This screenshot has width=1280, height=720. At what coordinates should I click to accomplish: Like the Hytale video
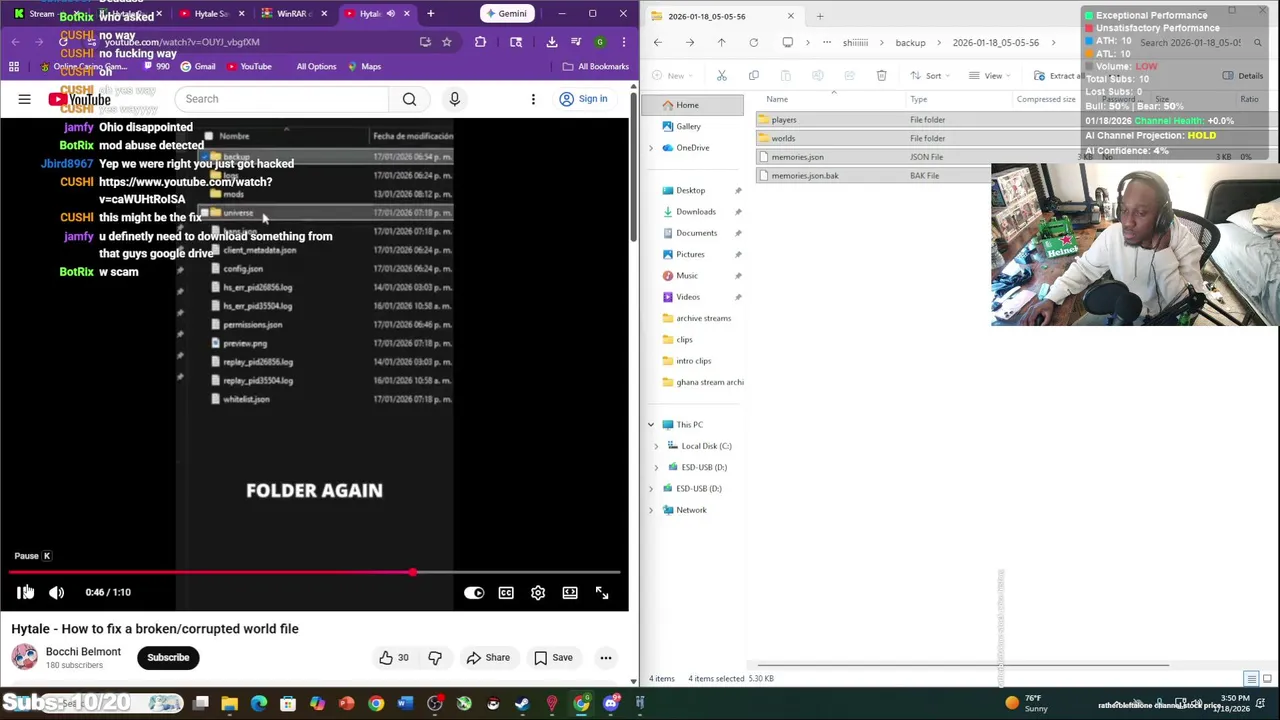pos(394,658)
